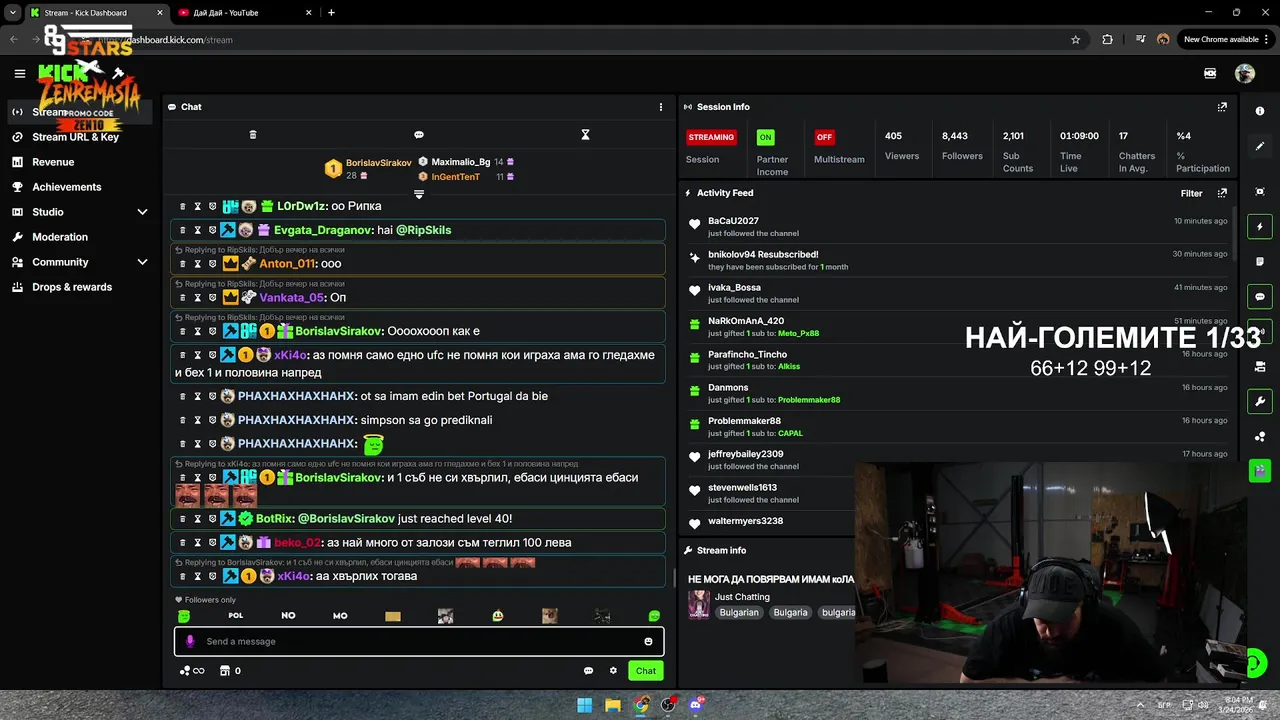Click Maximalio_Bg in the gifter leaderboard

click(460, 162)
